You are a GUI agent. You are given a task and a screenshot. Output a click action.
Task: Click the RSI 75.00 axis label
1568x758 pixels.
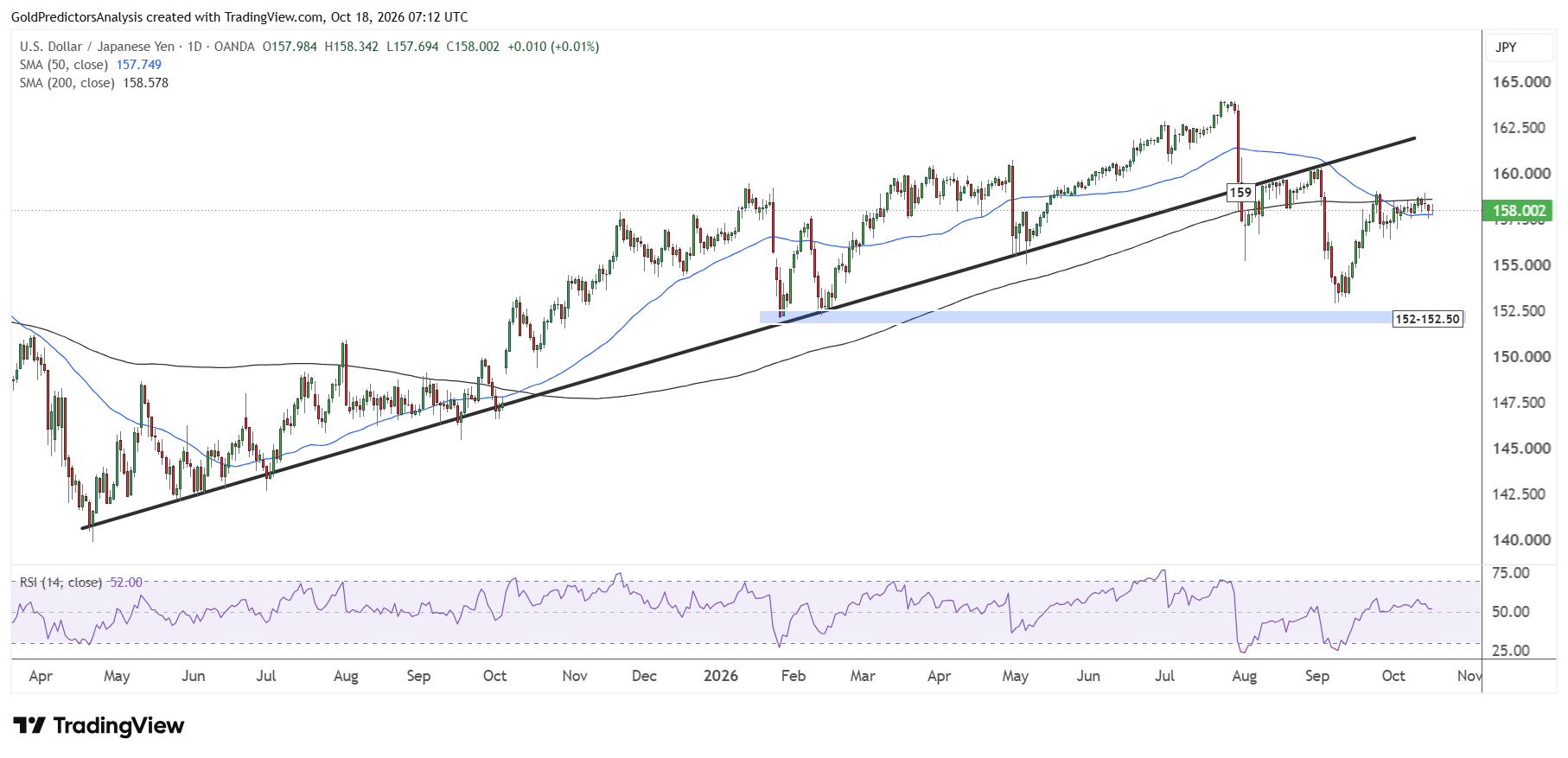(x=1511, y=573)
